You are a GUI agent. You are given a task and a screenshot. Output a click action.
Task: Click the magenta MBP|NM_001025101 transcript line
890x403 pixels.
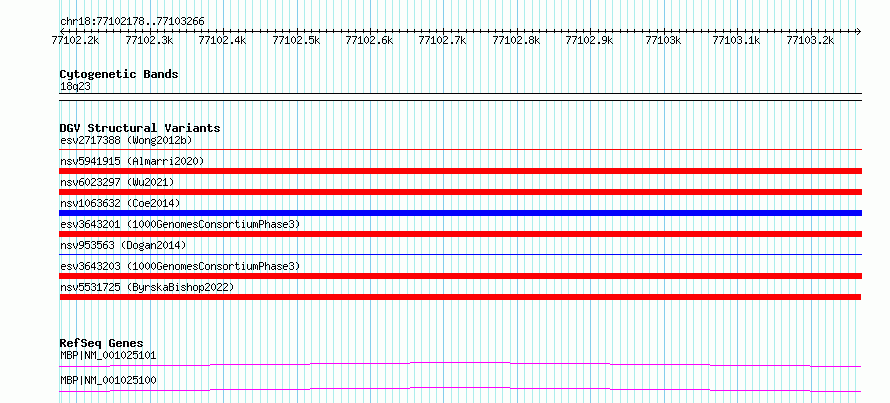pyautogui.click(x=460, y=364)
